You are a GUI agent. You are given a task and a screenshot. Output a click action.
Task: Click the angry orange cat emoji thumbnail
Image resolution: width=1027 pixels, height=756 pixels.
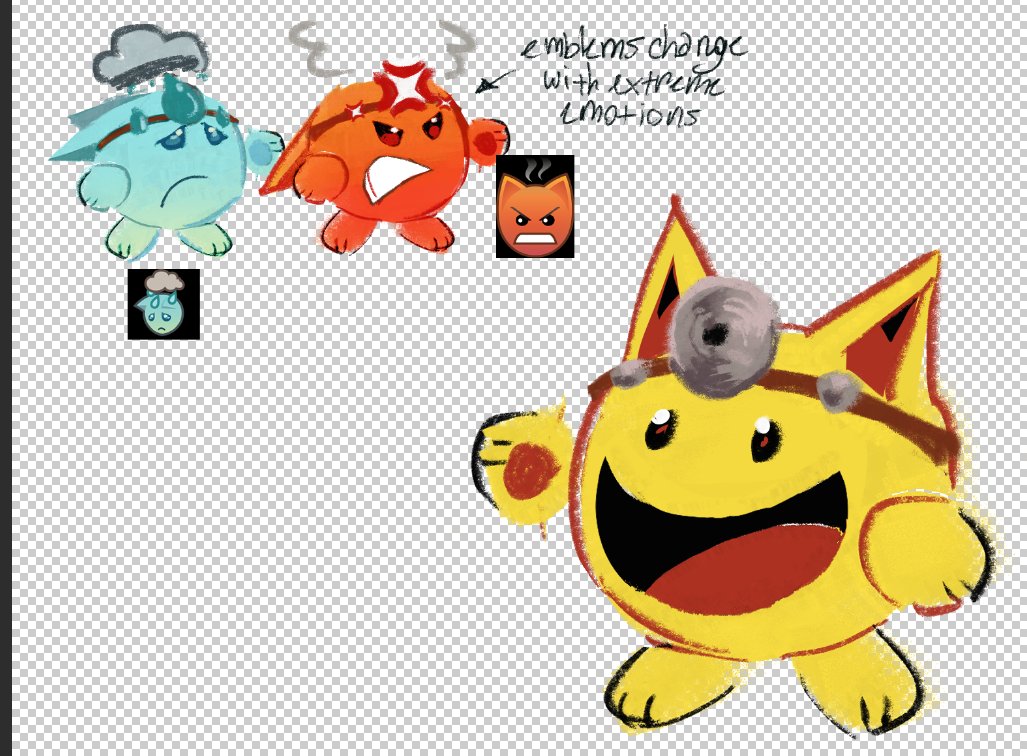coord(535,206)
